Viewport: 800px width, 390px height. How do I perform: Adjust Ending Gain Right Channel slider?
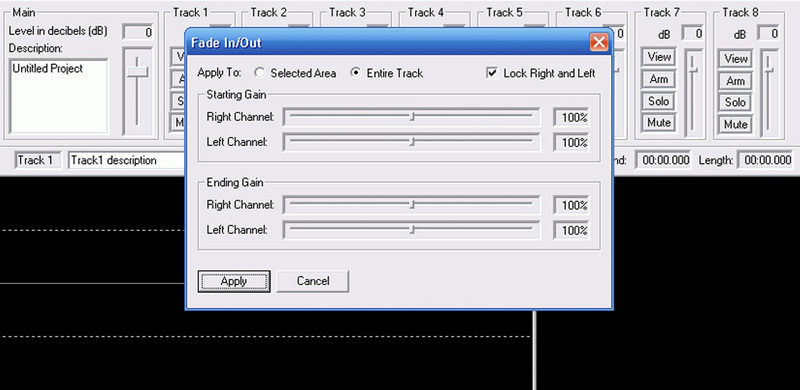tap(412, 205)
